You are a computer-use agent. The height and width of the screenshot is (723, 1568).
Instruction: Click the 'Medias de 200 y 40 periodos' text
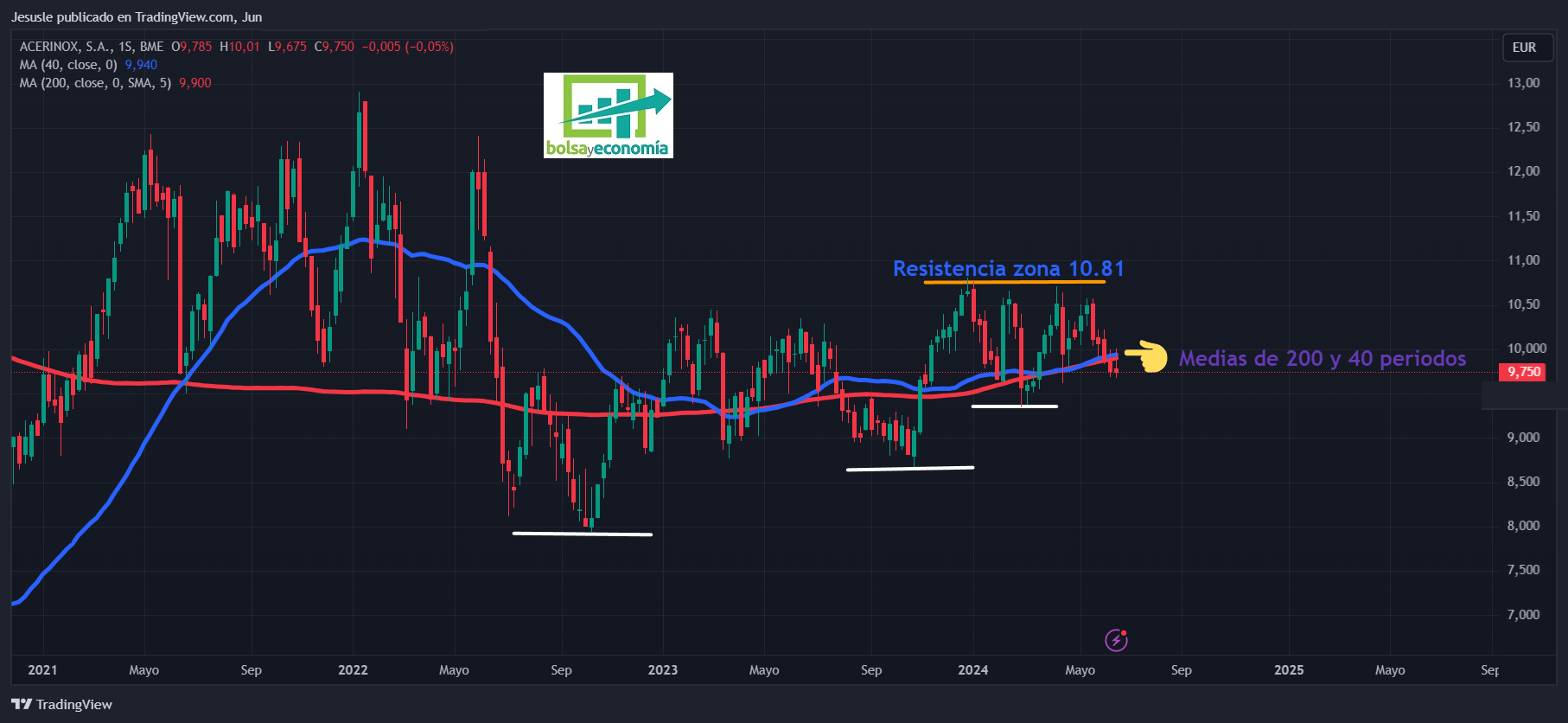(1323, 358)
